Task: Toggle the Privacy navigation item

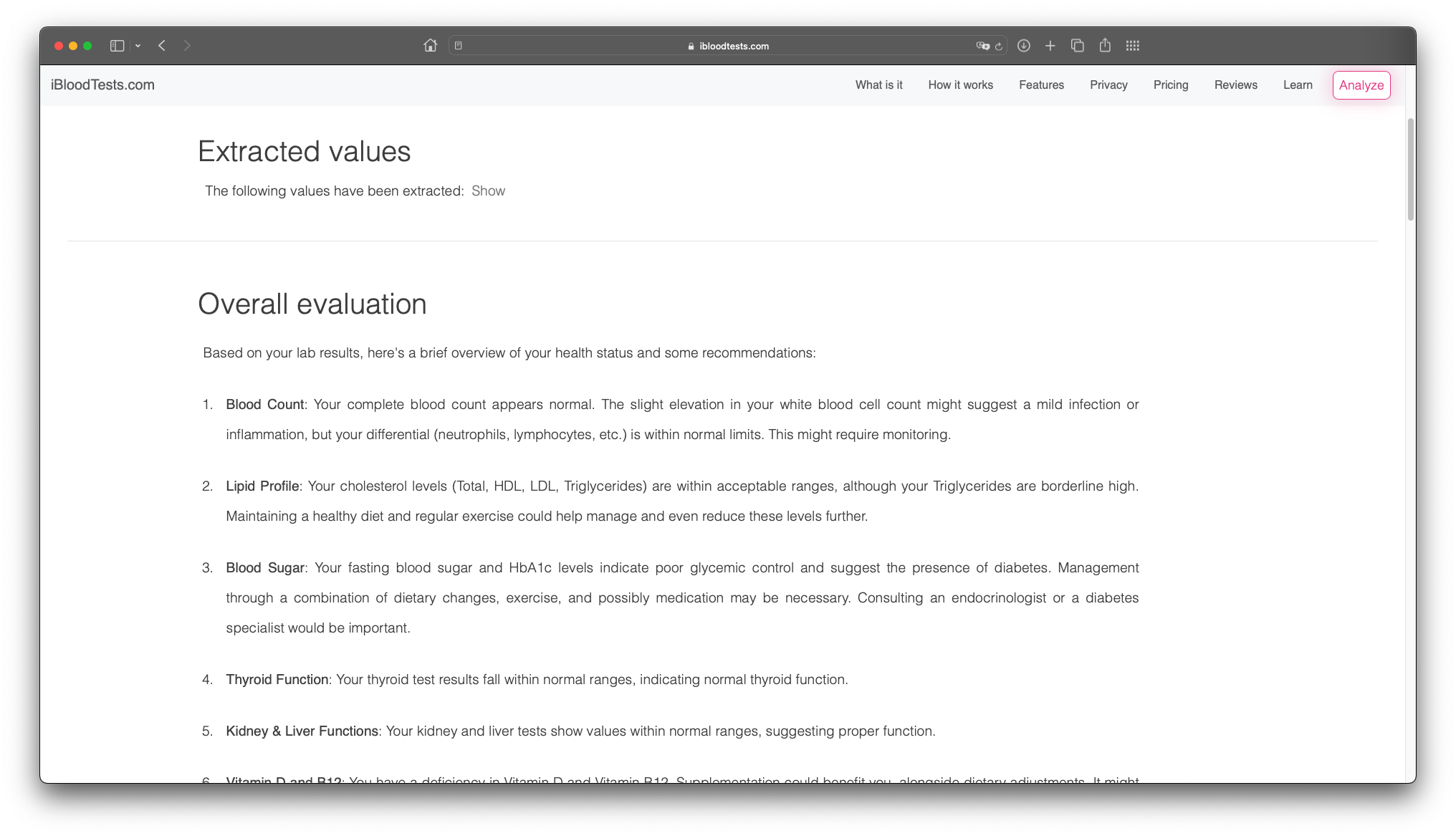Action: pos(1108,84)
